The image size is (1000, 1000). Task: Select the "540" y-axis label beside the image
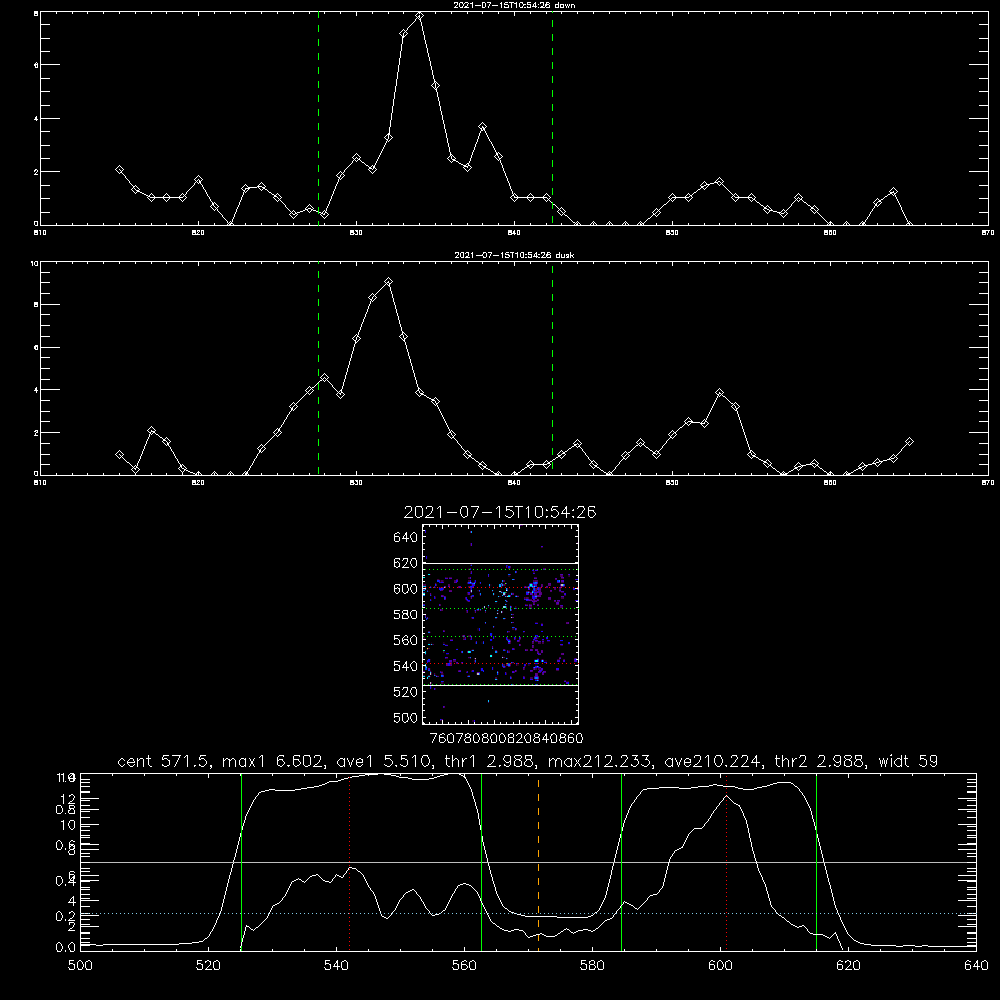(406, 666)
